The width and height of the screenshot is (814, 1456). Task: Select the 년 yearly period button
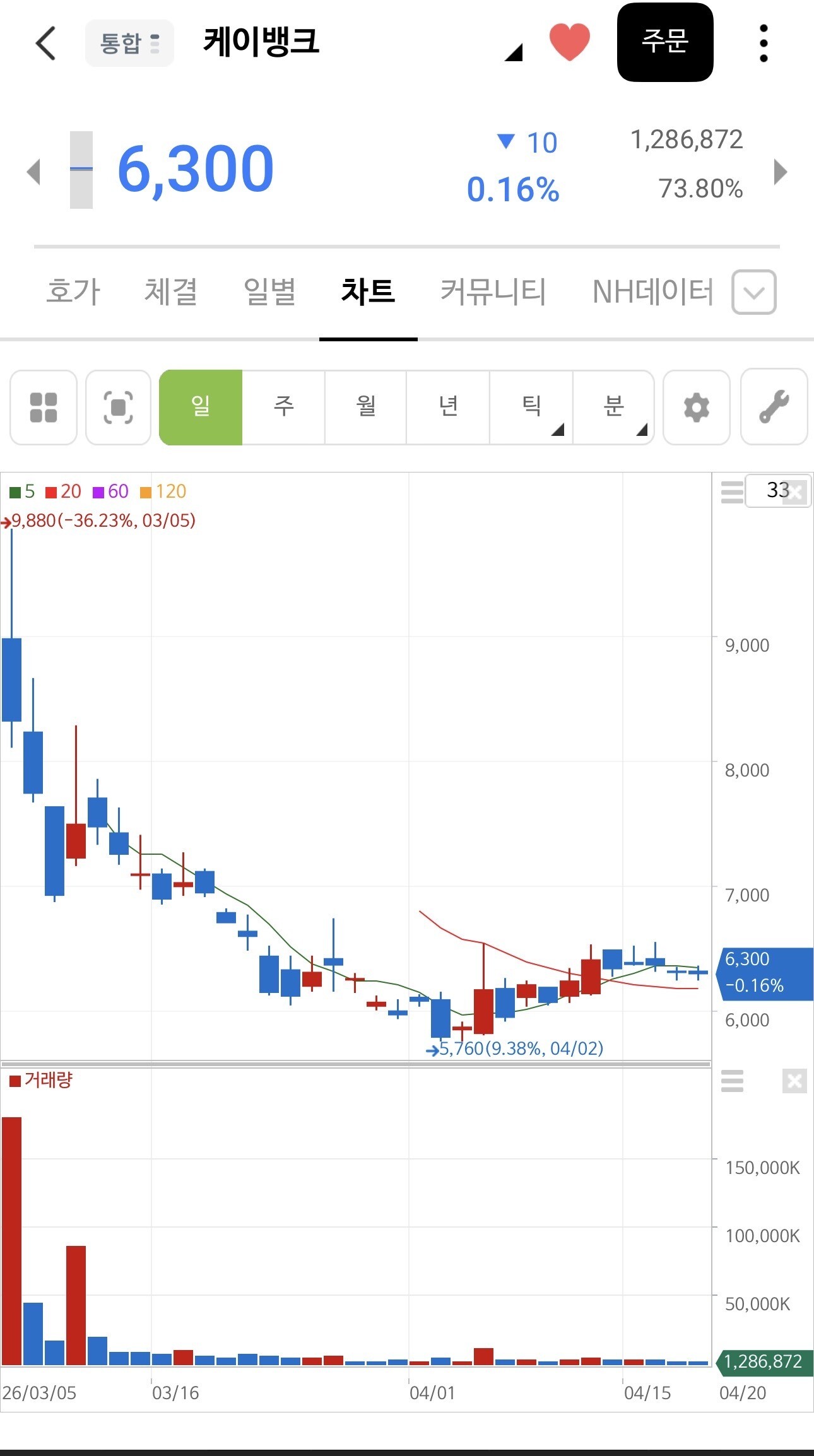pyautogui.click(x=448, y=407)
